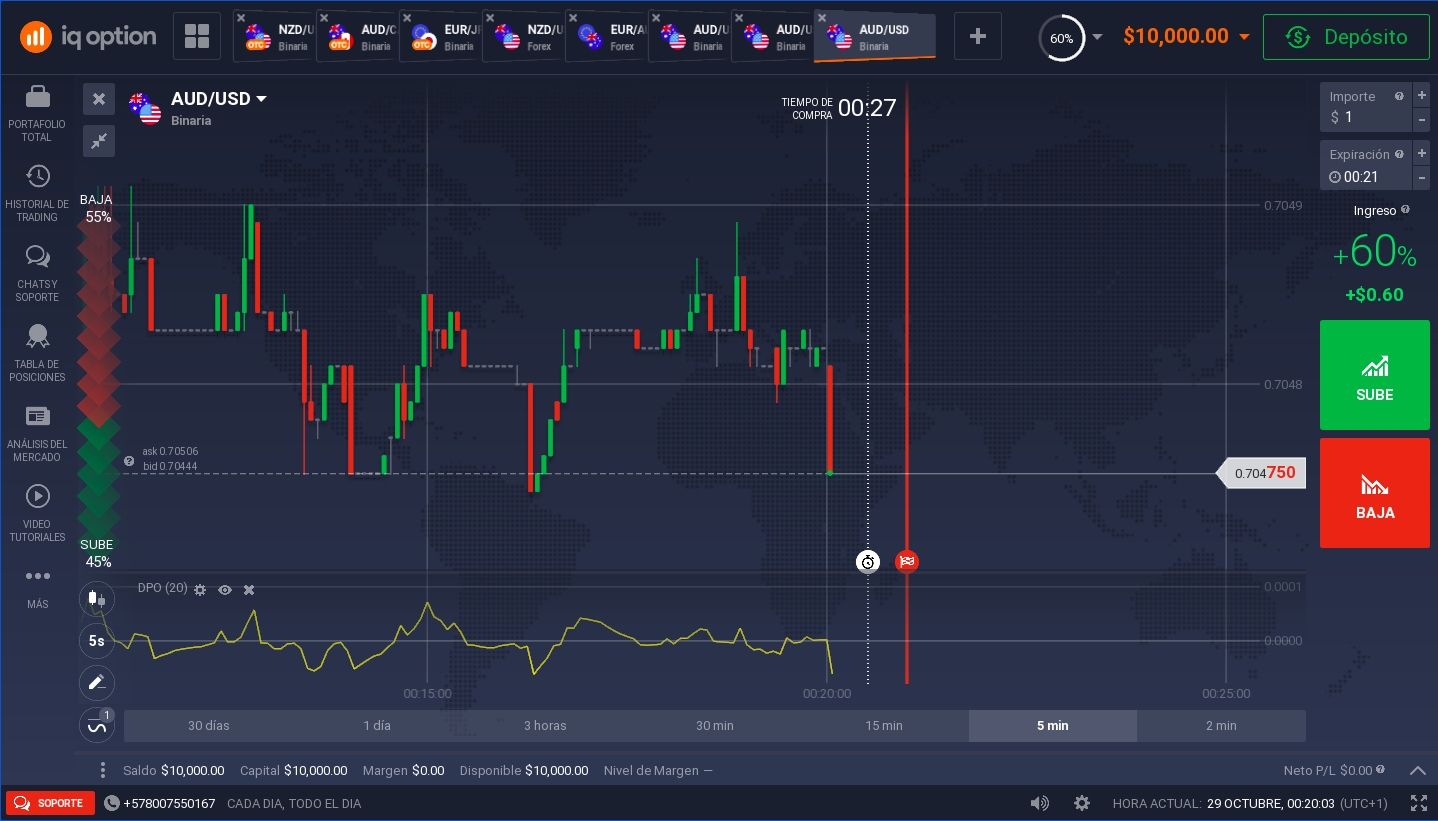Switch to NZD/U Binaria OTC tab
Screen dimensions: 1438x821
pyautogui.click(x=274, y=37)
